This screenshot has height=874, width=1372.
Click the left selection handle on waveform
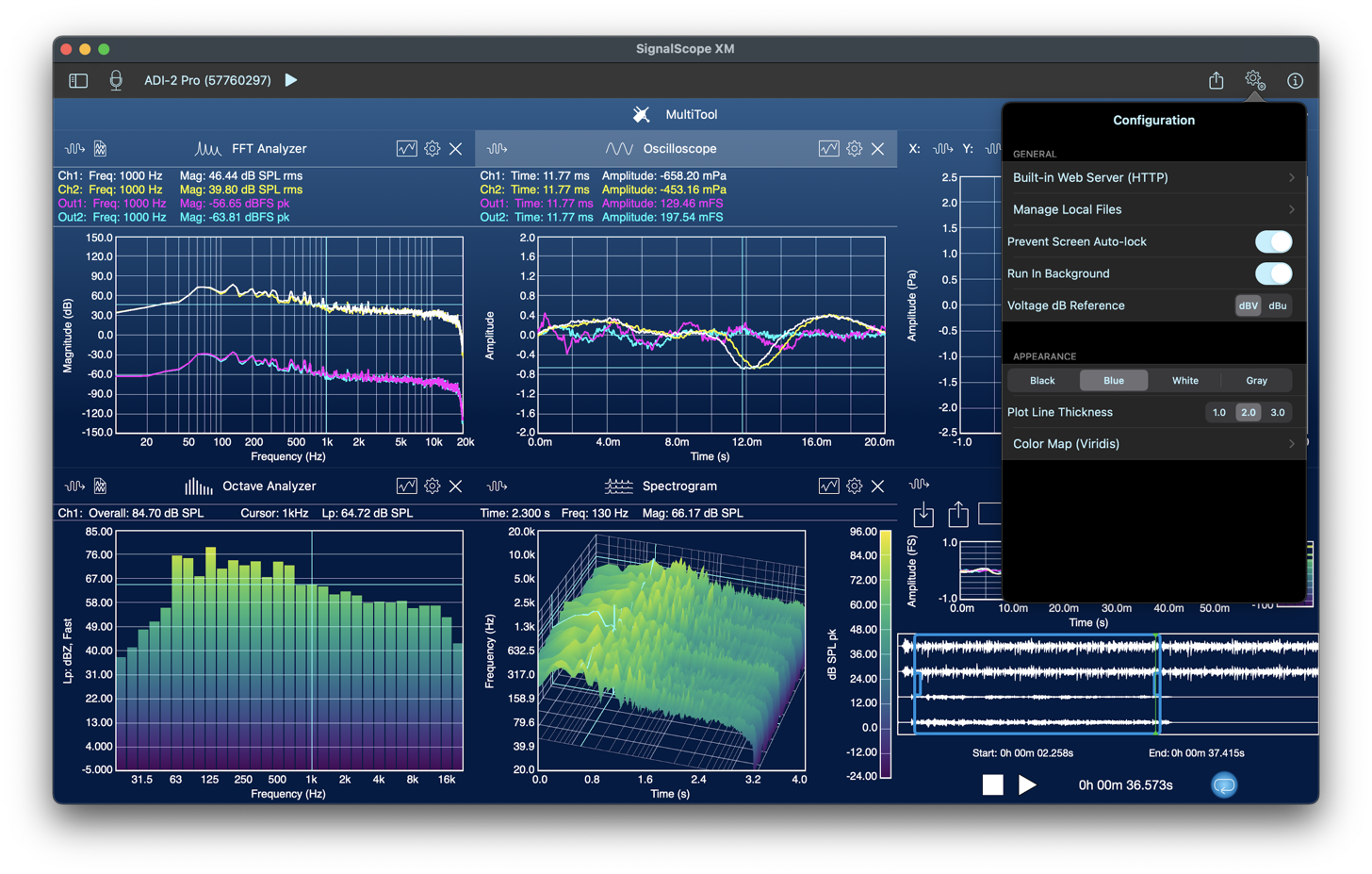pos(917,684)
